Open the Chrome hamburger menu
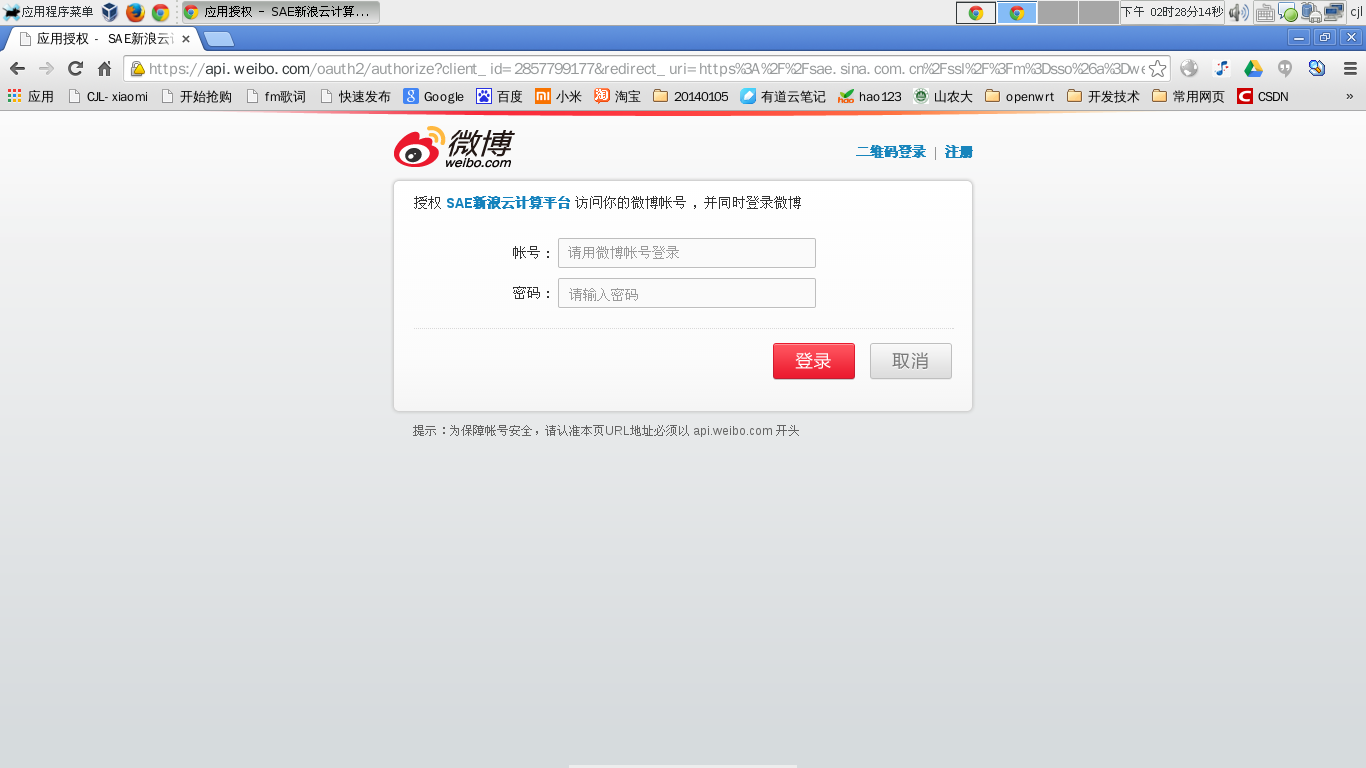Image resolution: width=1366 pixels, height=768 pixels. tap(1350, 68)
